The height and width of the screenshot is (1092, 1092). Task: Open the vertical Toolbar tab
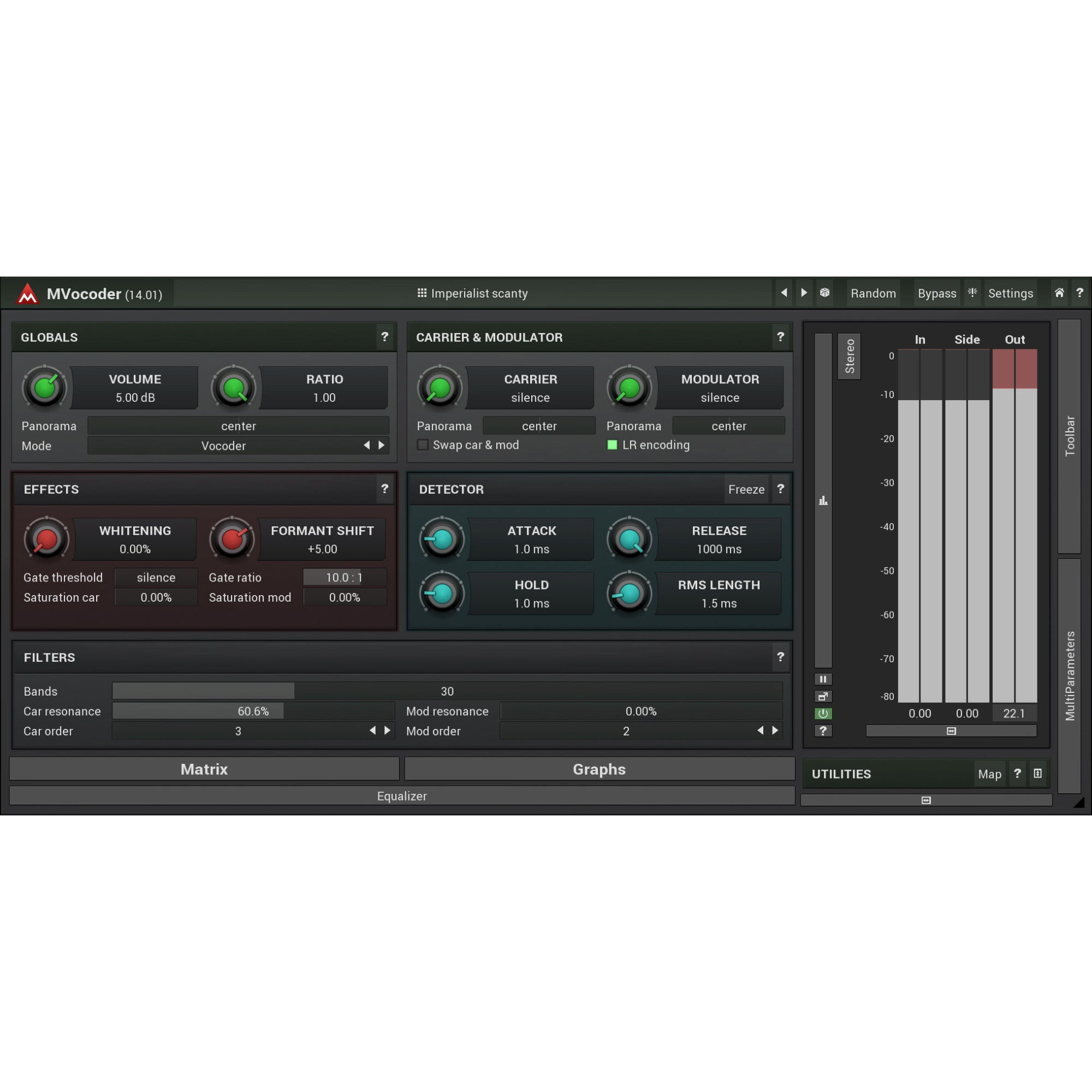pyautogui.click(x=1070, y=436)
